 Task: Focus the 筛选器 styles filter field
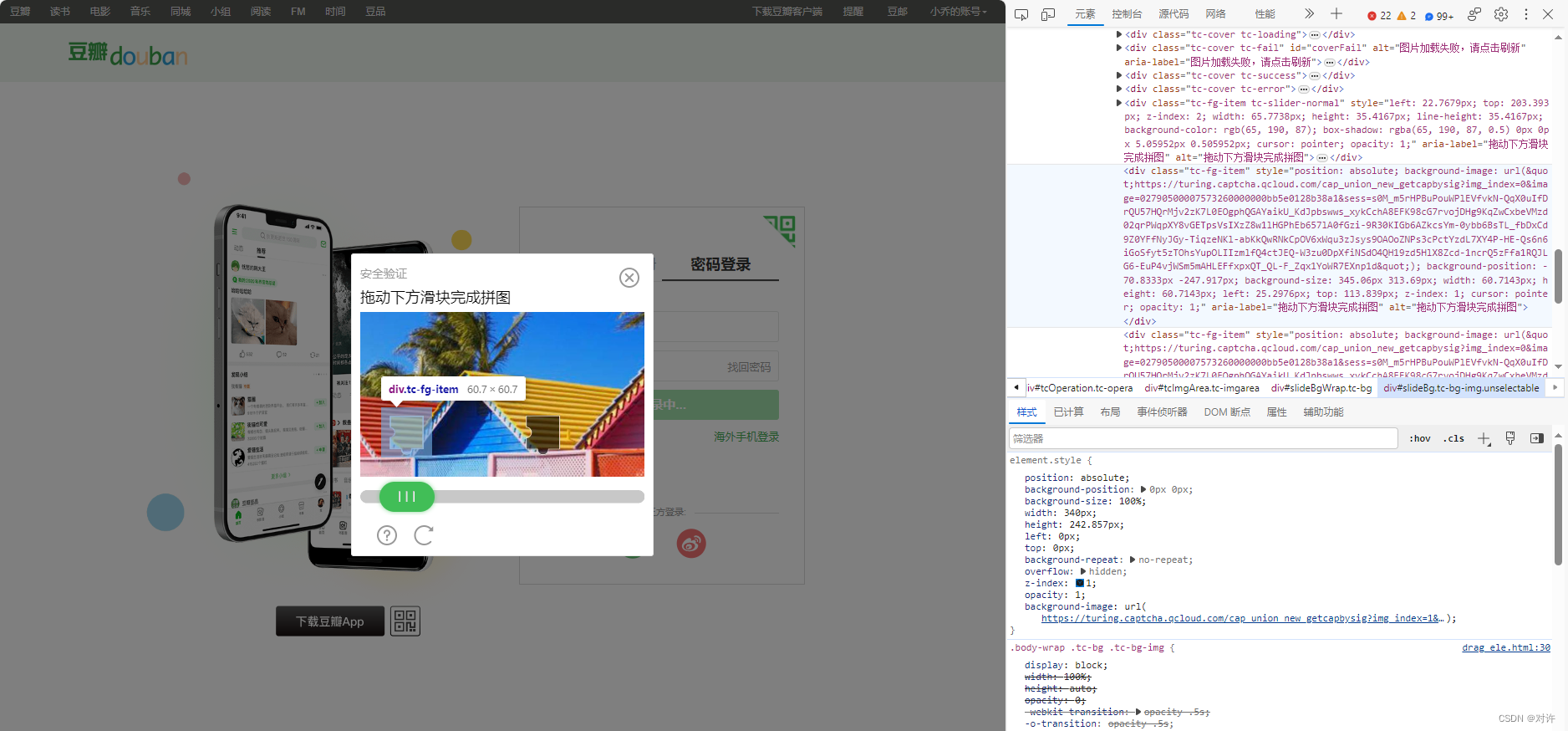click(x=1203, y=438)
